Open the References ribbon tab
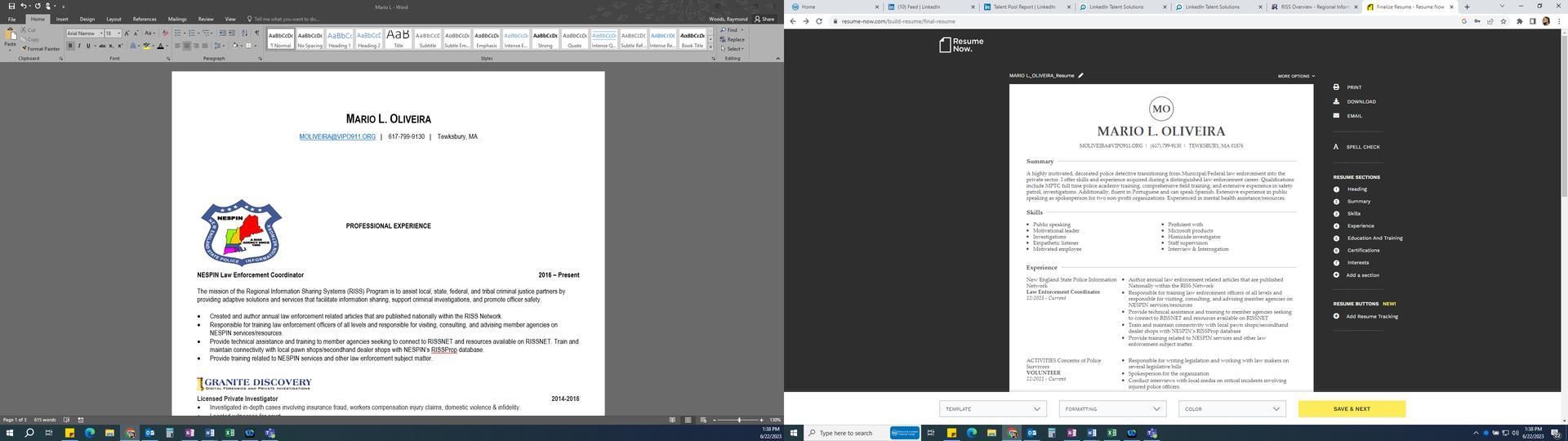 145,19
